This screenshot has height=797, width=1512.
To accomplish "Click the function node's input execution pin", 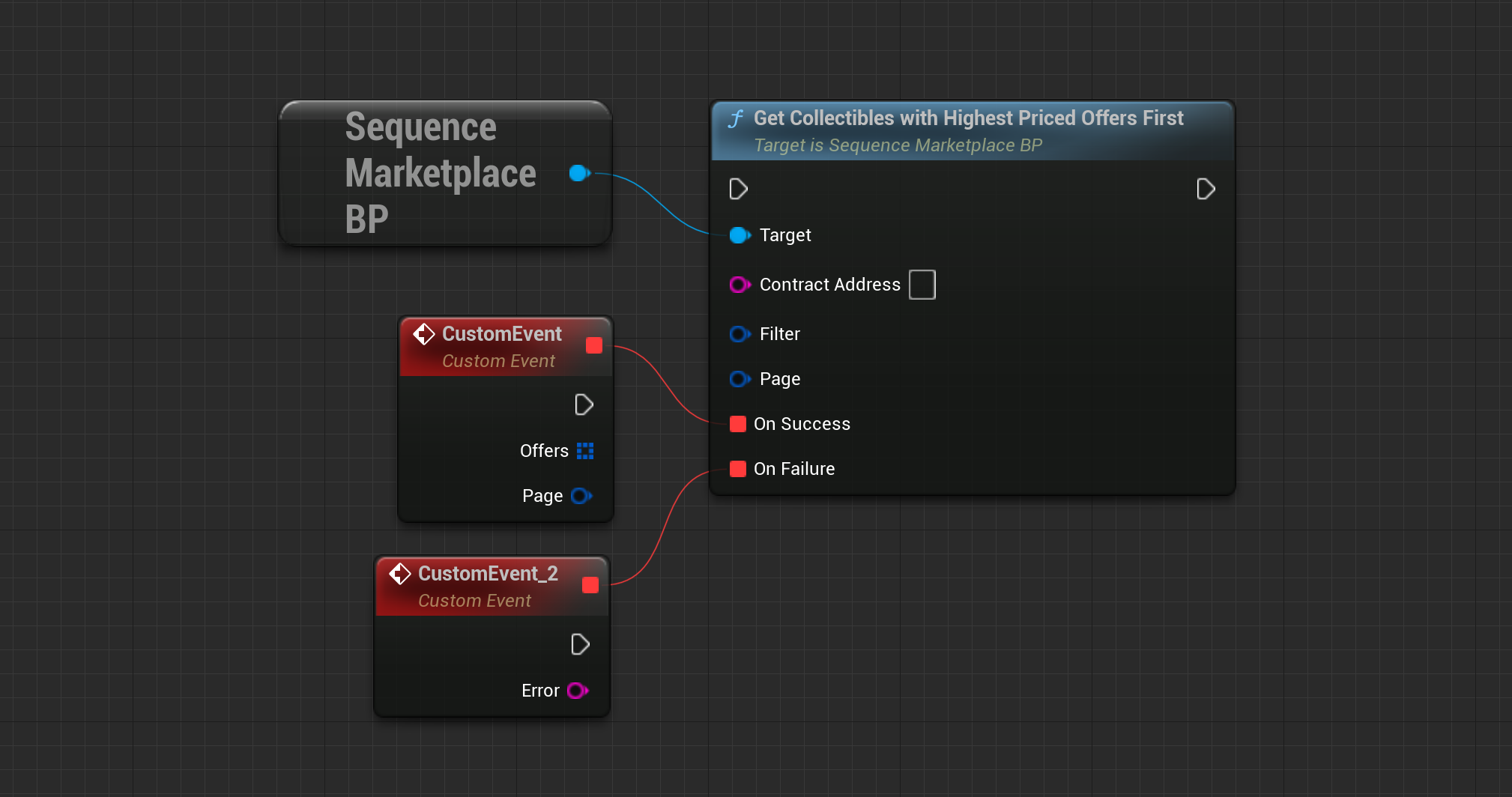I will 738,189.
